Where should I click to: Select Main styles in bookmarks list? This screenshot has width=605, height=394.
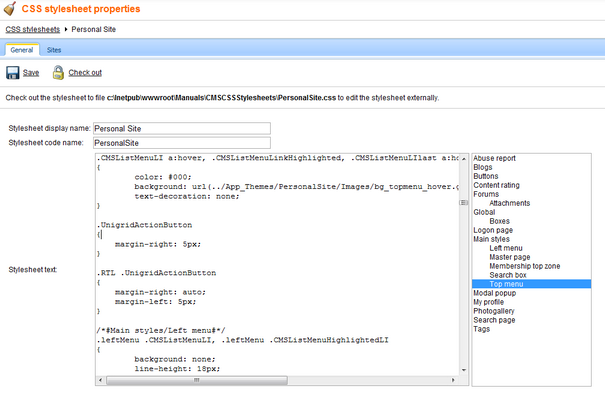click(x=492, y=239)
